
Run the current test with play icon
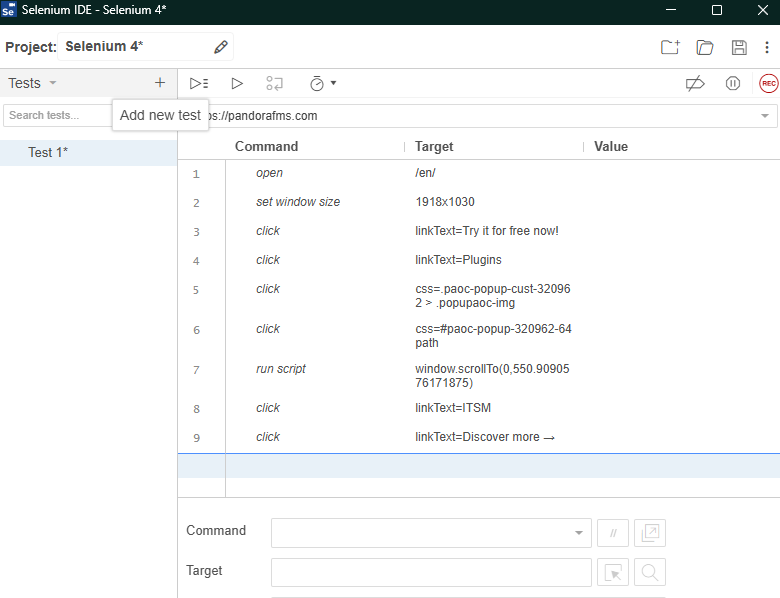click(x=237, y=83)
